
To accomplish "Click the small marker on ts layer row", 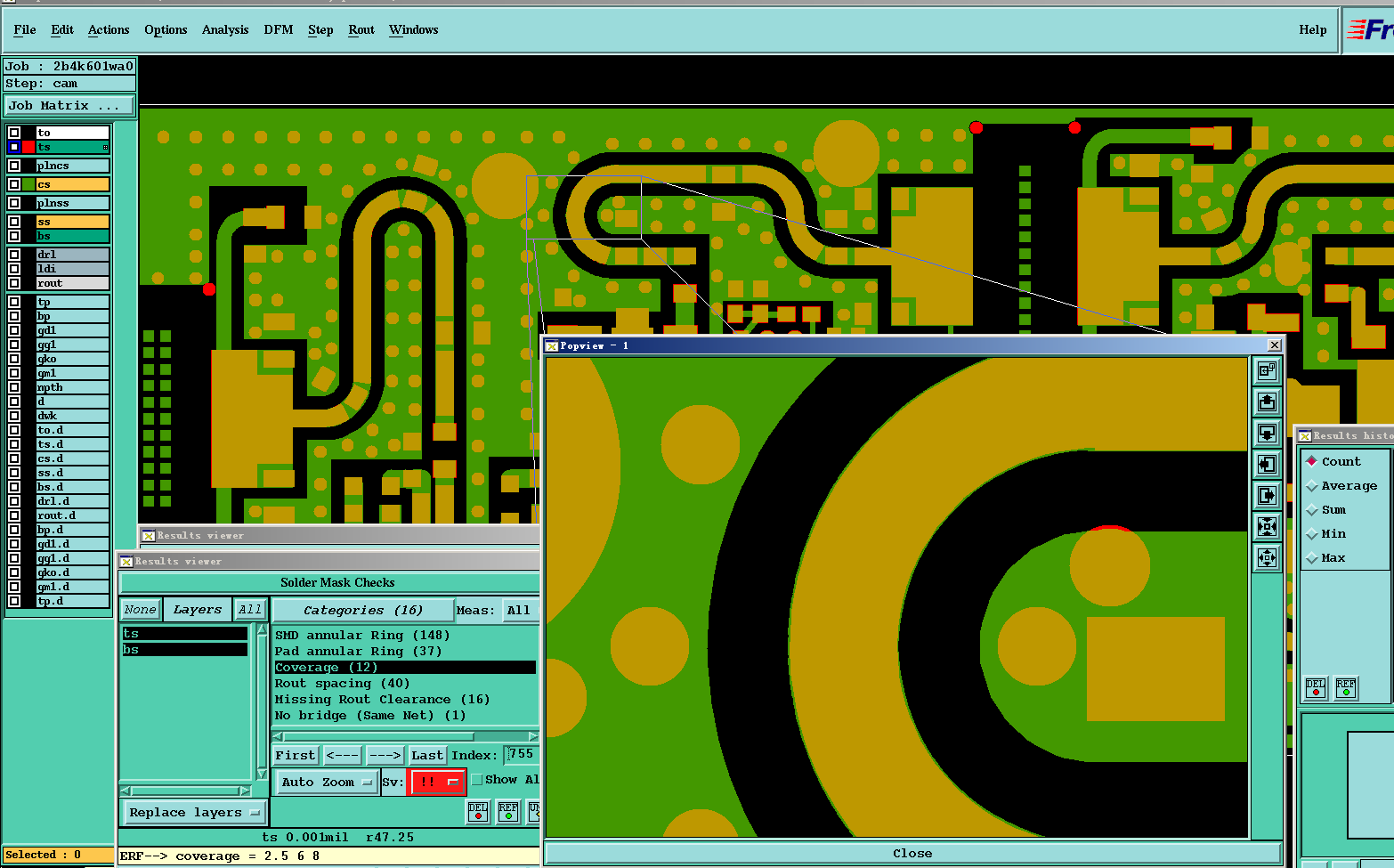I will tap(105, 147).
